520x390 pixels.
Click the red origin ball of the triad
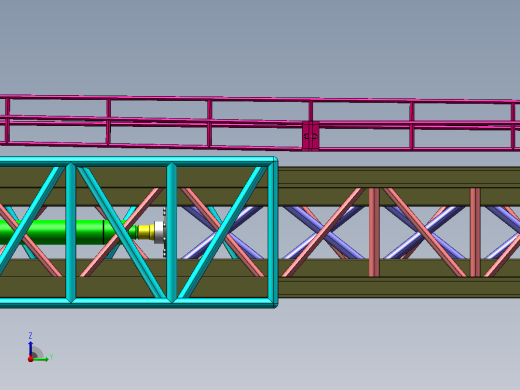tap(30, 359)
